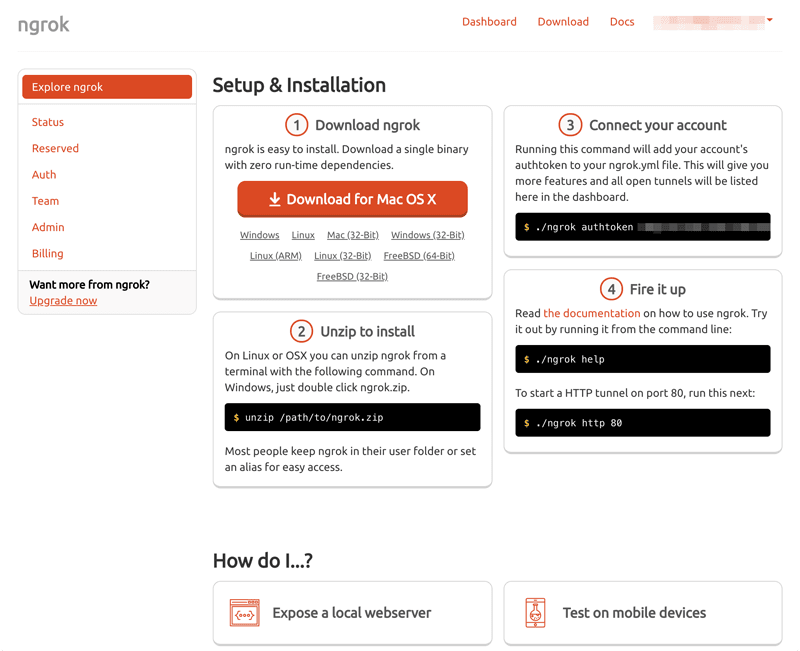Open the Status sidebar item
Image resolution: width=800 pixels, height=651 pixels.
tap(48, 122)
